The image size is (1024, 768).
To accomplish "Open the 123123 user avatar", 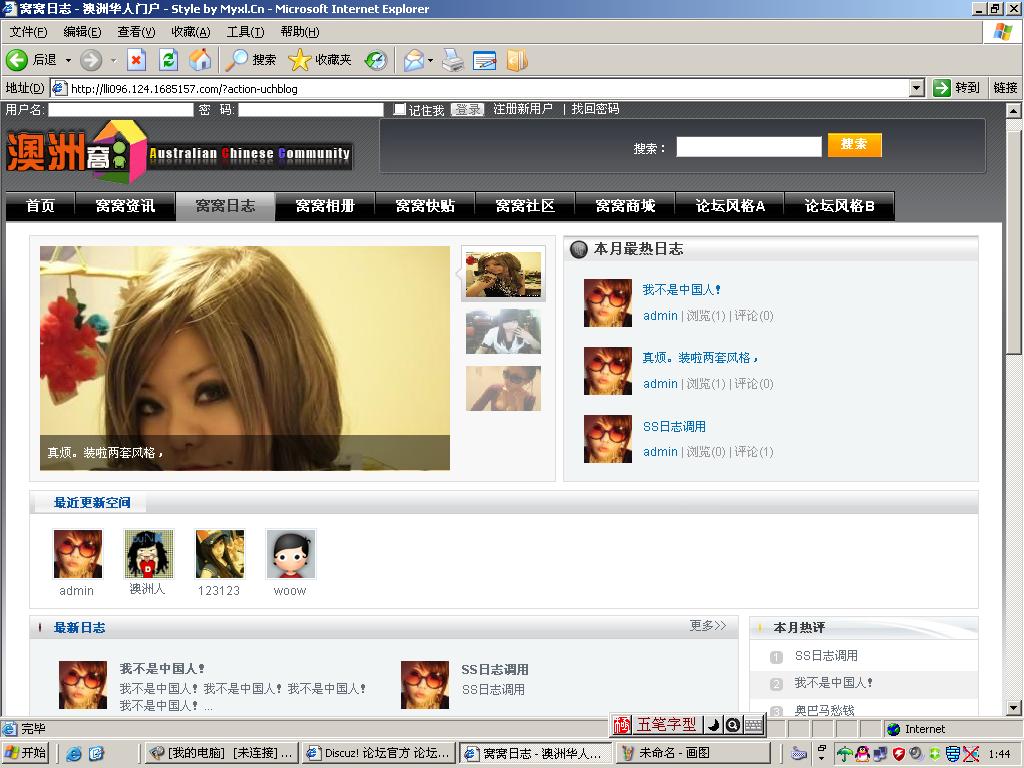I will (219, 554).
